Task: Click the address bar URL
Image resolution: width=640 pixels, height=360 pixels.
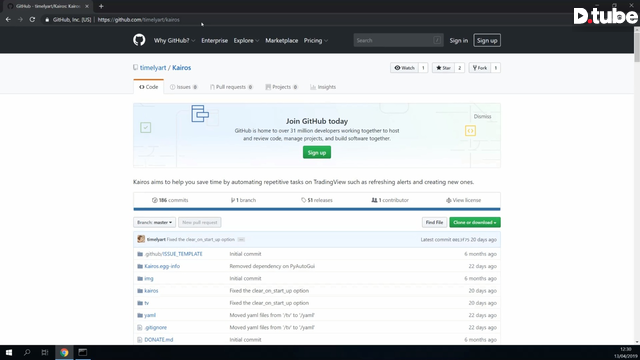Action: (x=138, y=20)
